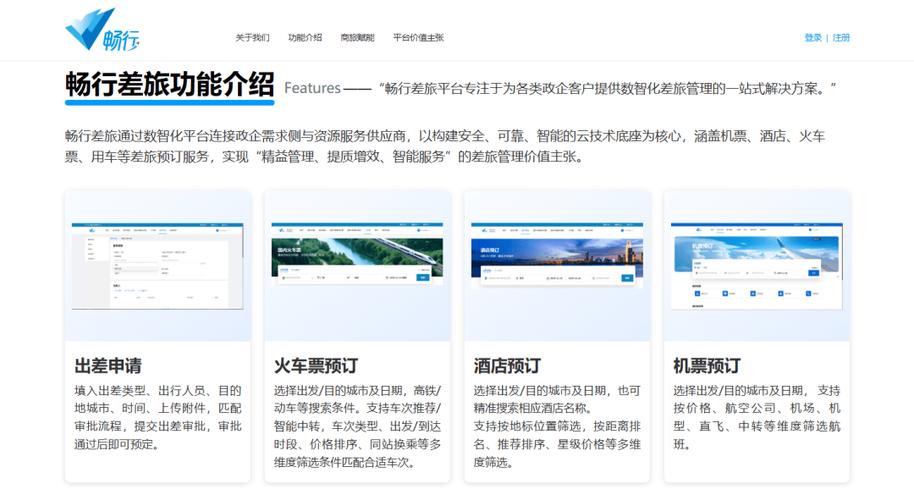Image resolution: width=914 pixels, height=500 pixels.
Task: Select the 酒店预订 card title
Action: (507, 366)
